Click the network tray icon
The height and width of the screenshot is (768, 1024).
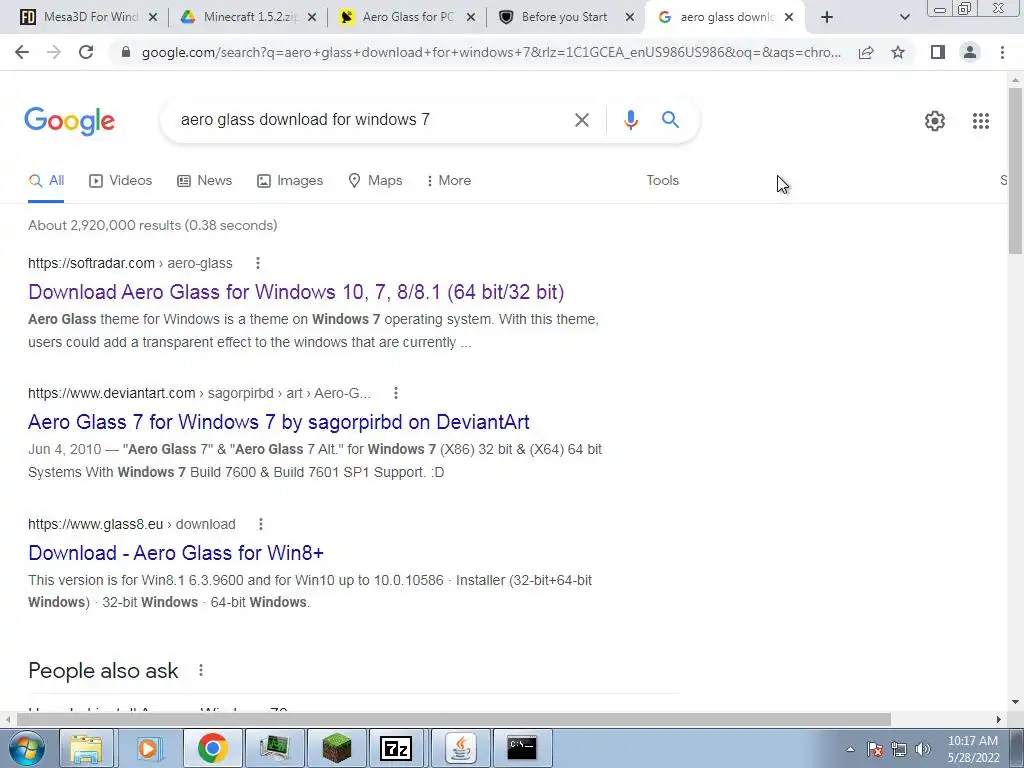coord(899,749)
